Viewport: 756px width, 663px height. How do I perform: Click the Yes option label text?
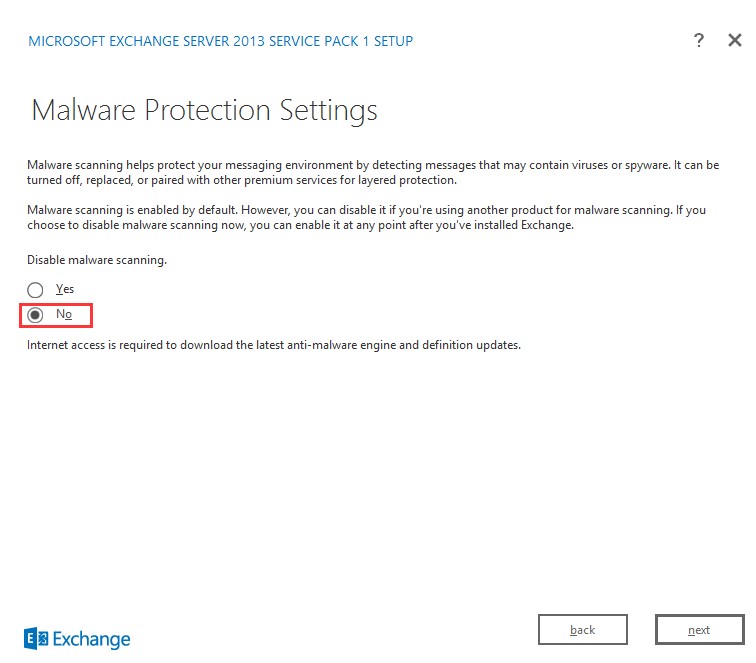pos(65,289)
